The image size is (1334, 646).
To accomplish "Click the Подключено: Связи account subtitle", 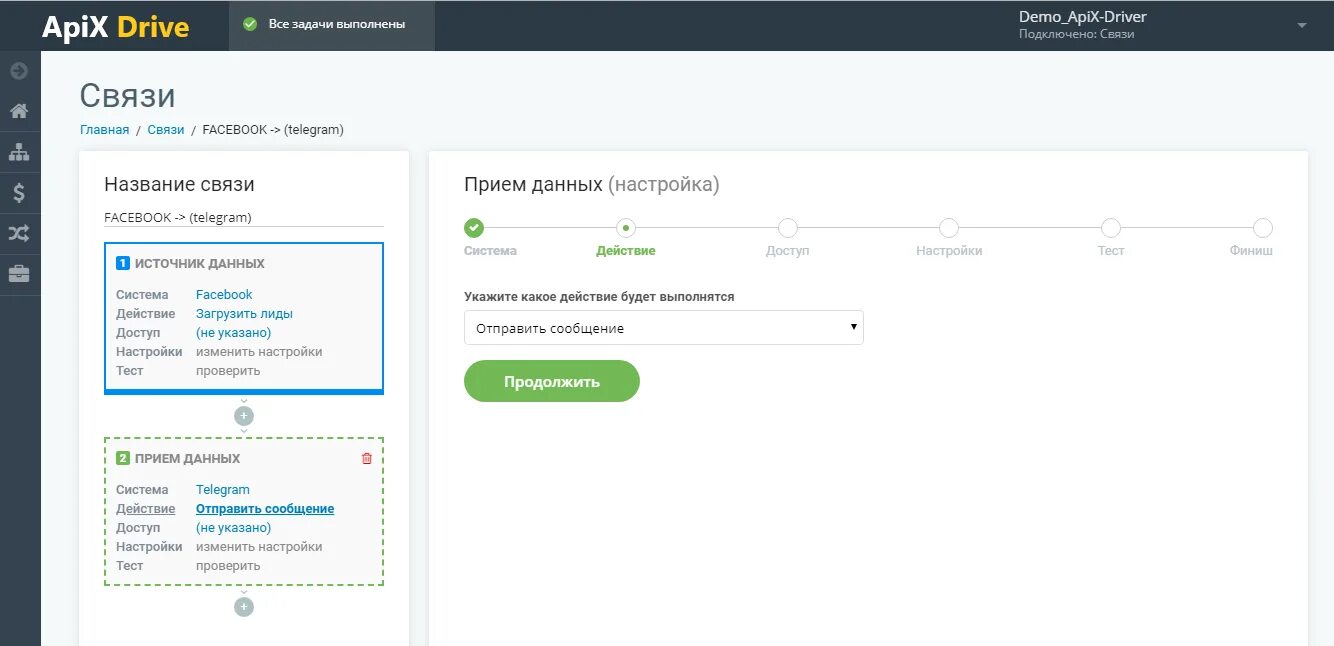I will pos(1076,35).
